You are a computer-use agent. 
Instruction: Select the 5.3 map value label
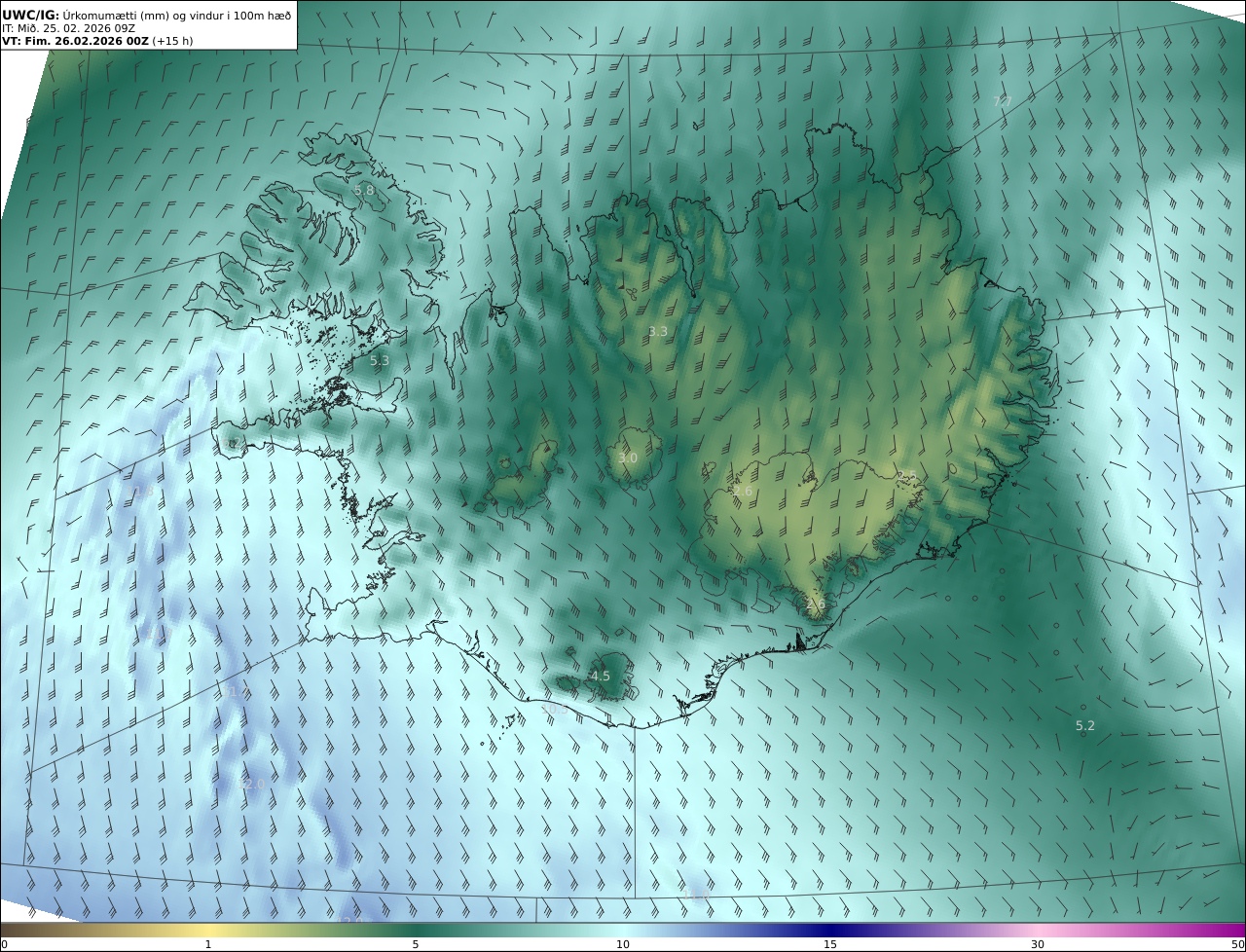coord(380,360)
